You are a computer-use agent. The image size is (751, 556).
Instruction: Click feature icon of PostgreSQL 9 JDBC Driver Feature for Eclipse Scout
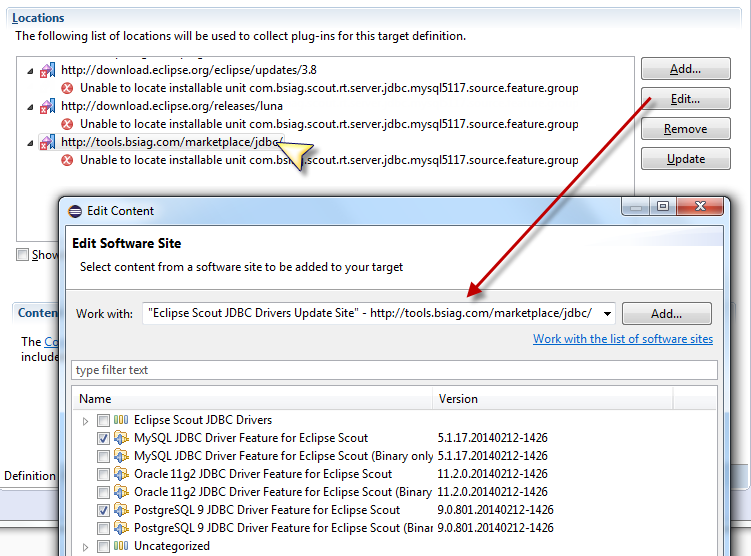(121, 510)
